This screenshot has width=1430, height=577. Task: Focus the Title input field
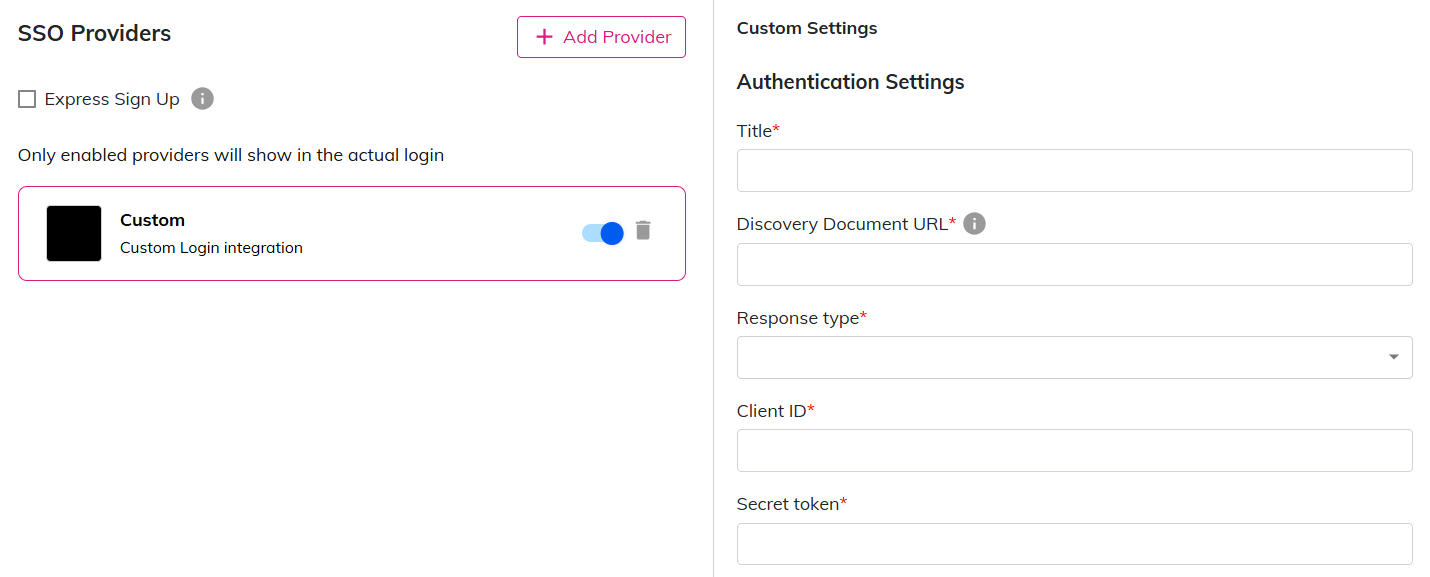pyautogui.click(x=1074, y=171)
